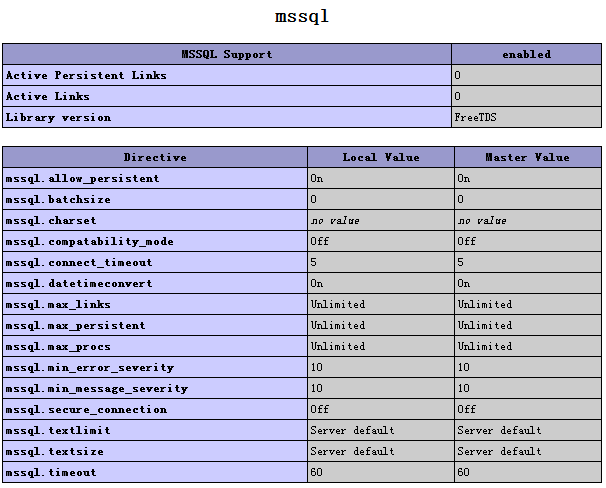The width and height of the screenshot is (606, 488).
Task: Click the Local Value column header
Action: point(381,157)
